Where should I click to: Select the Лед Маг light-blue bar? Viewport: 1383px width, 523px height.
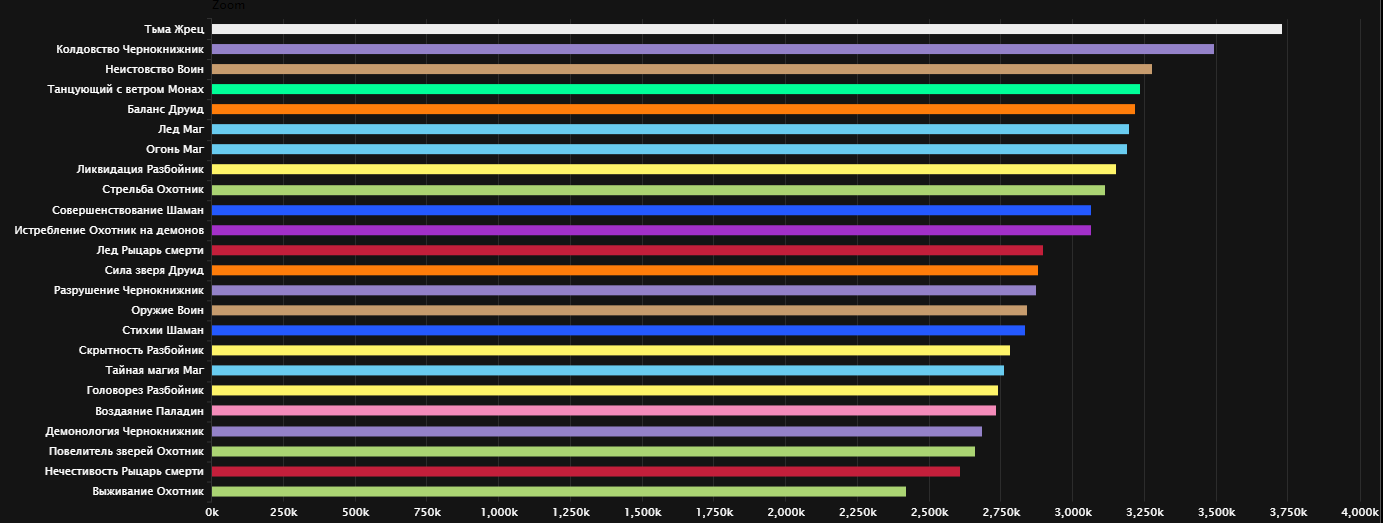coord(670,129)
